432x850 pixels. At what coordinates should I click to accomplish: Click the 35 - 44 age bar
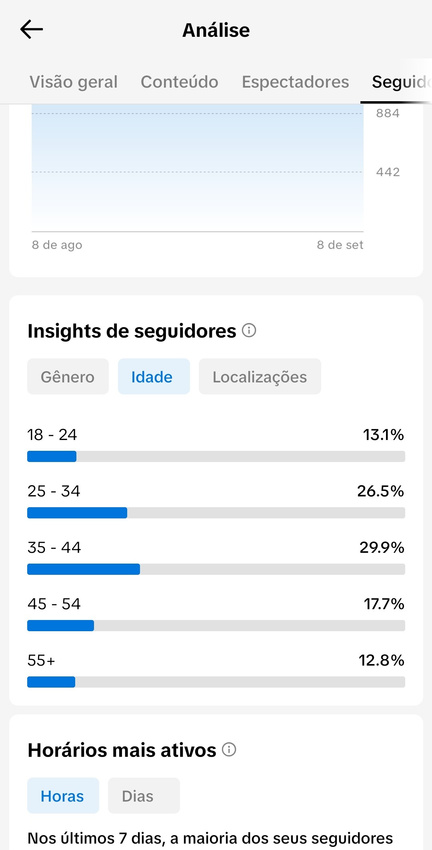[216, 569]
